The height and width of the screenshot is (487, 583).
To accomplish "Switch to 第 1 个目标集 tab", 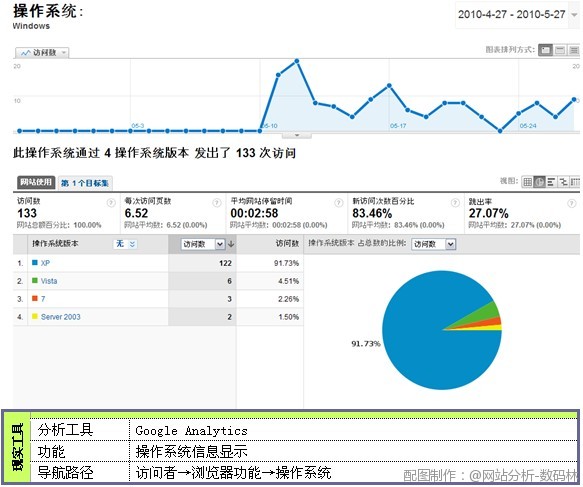I will pyautogui.click(x=85, y=183).
